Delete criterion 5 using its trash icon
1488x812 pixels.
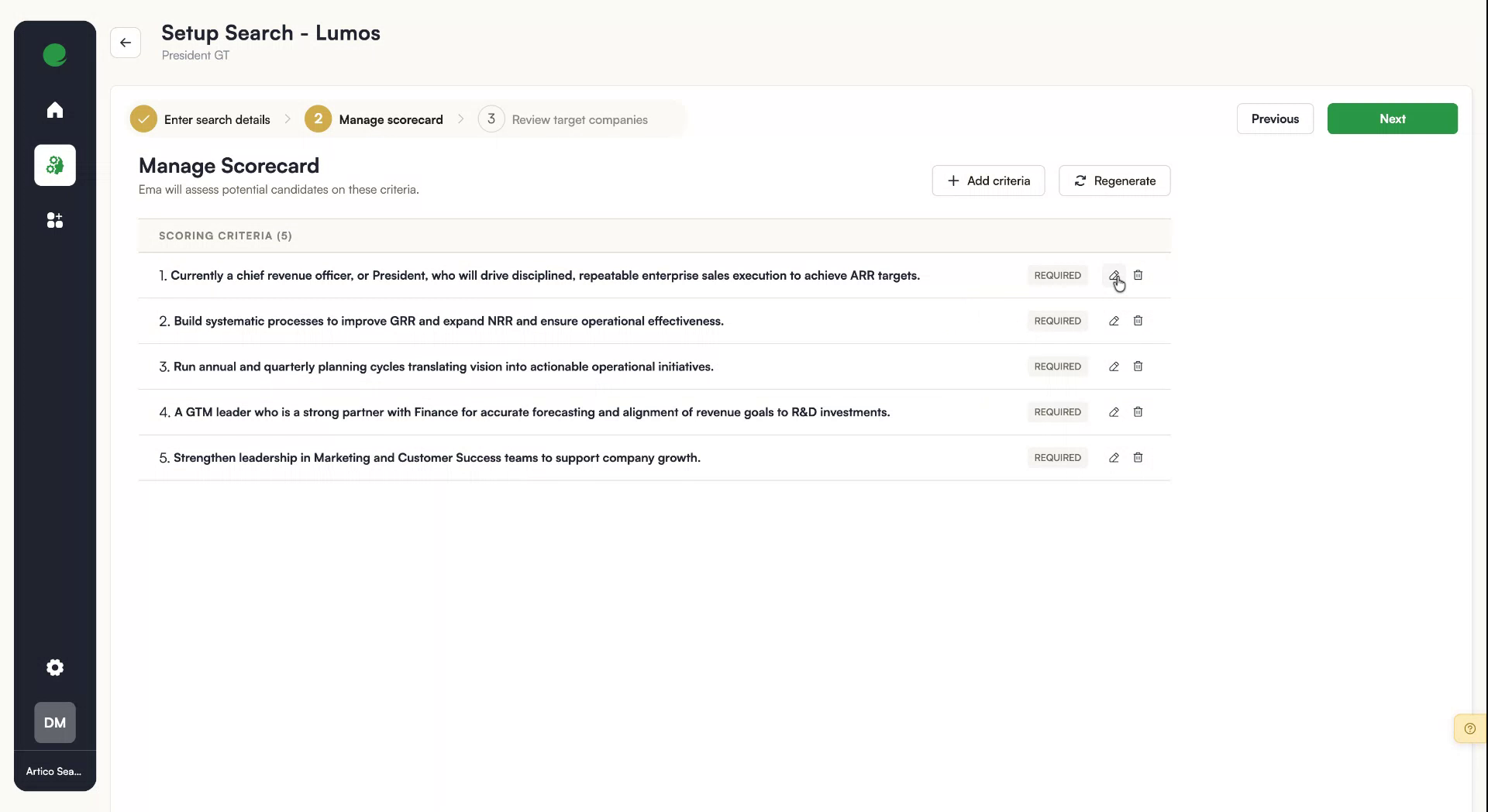tap(1138, 458)
